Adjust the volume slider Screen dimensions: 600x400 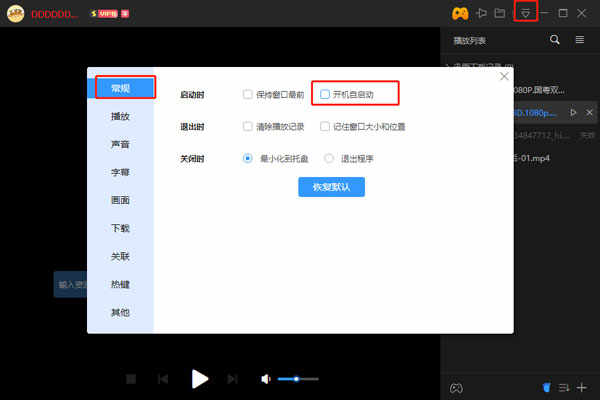(298, 379)
